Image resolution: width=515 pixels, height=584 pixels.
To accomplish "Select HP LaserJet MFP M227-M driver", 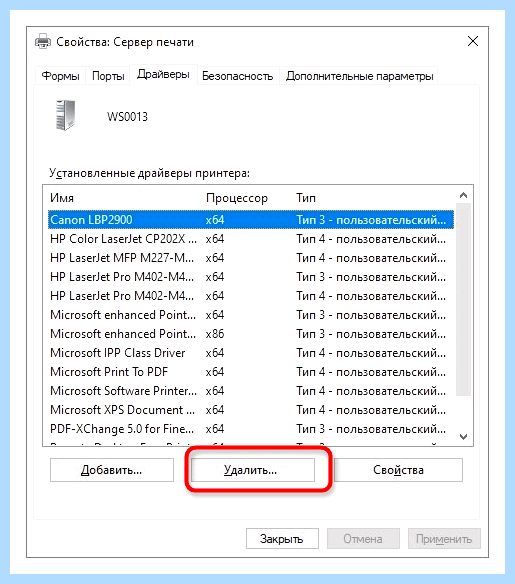I will click(251, 258).
